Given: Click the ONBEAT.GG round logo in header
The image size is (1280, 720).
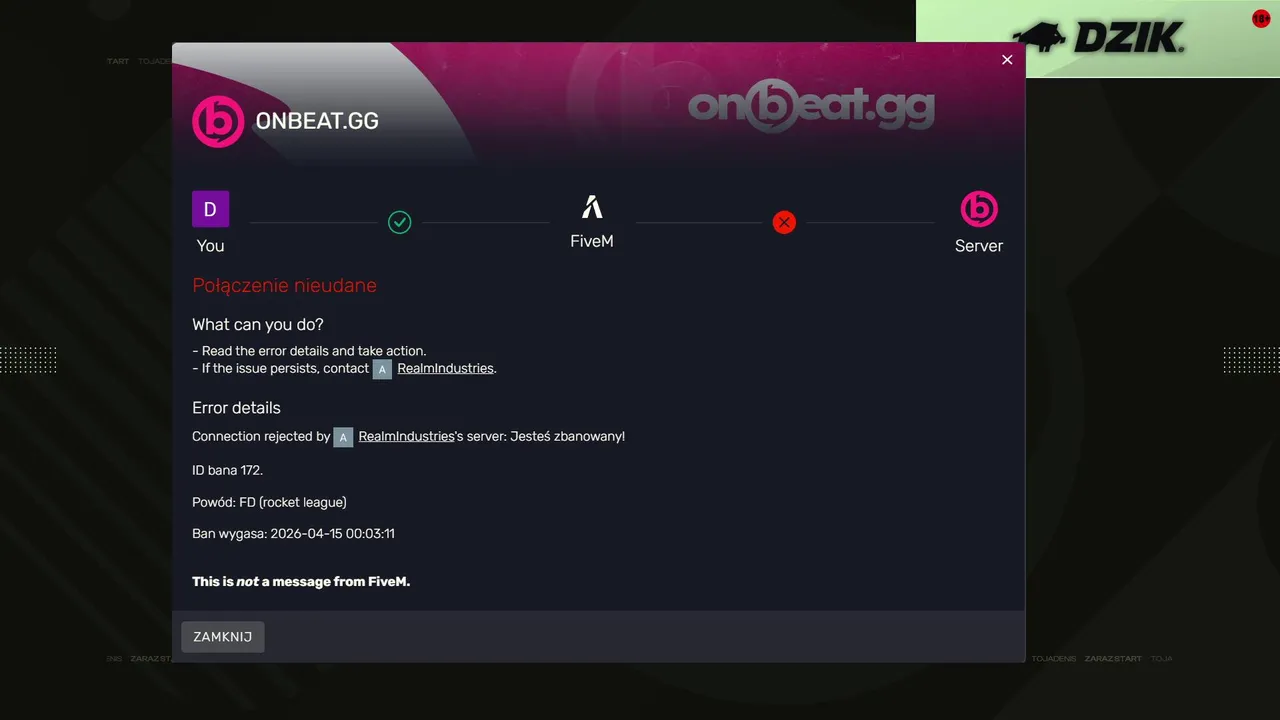Looking at the screenshot, I should [x=218, y=121].
